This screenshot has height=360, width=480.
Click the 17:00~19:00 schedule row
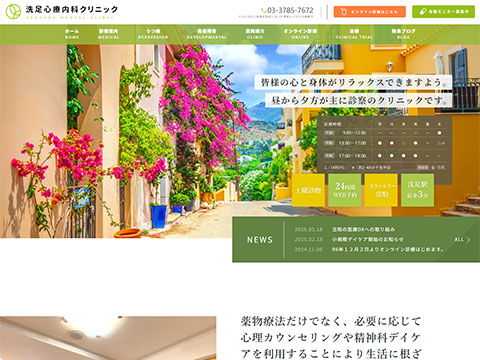click(x=384, y=156)
